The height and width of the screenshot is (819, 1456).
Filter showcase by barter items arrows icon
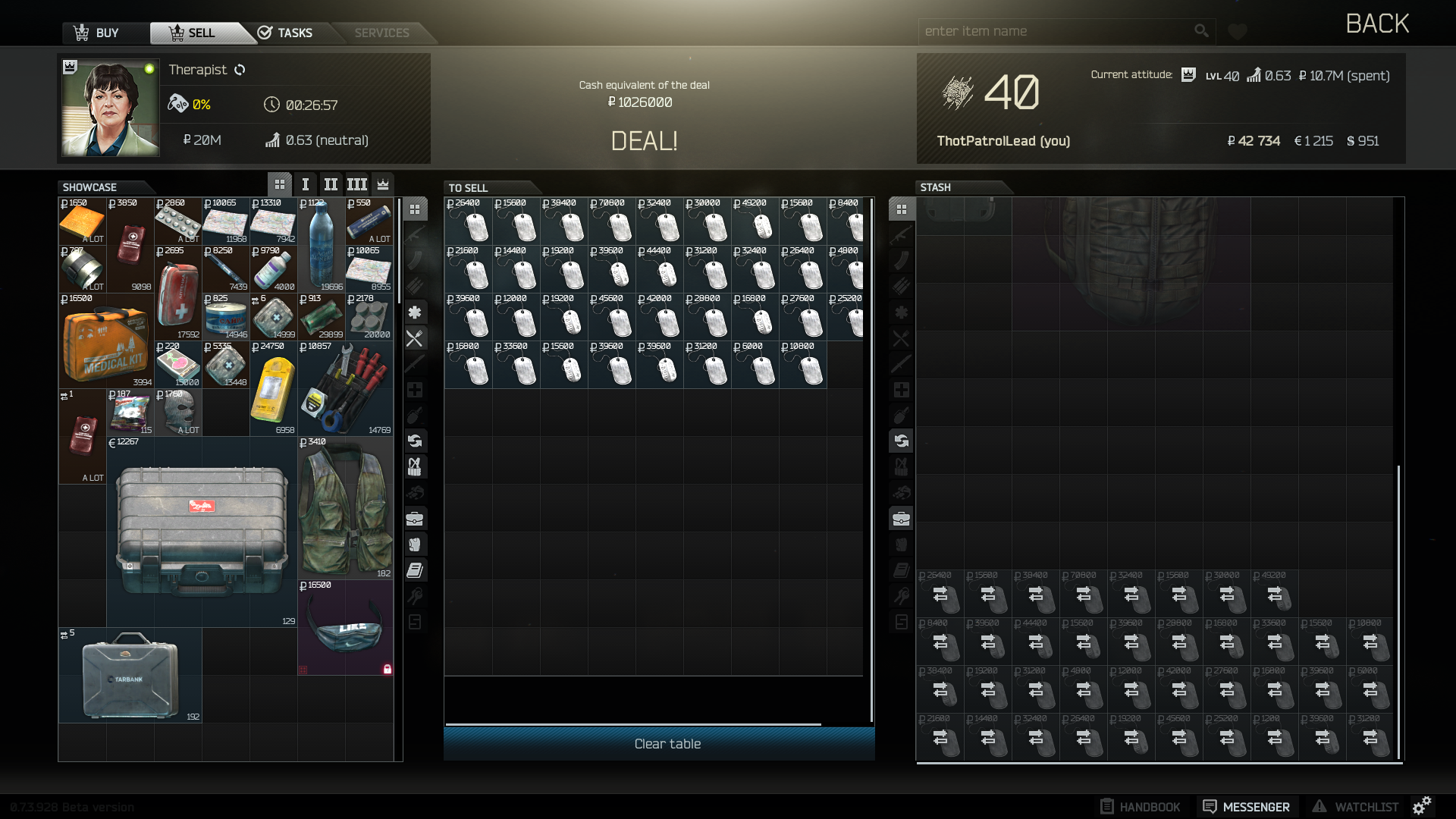[x=415, y=441]
